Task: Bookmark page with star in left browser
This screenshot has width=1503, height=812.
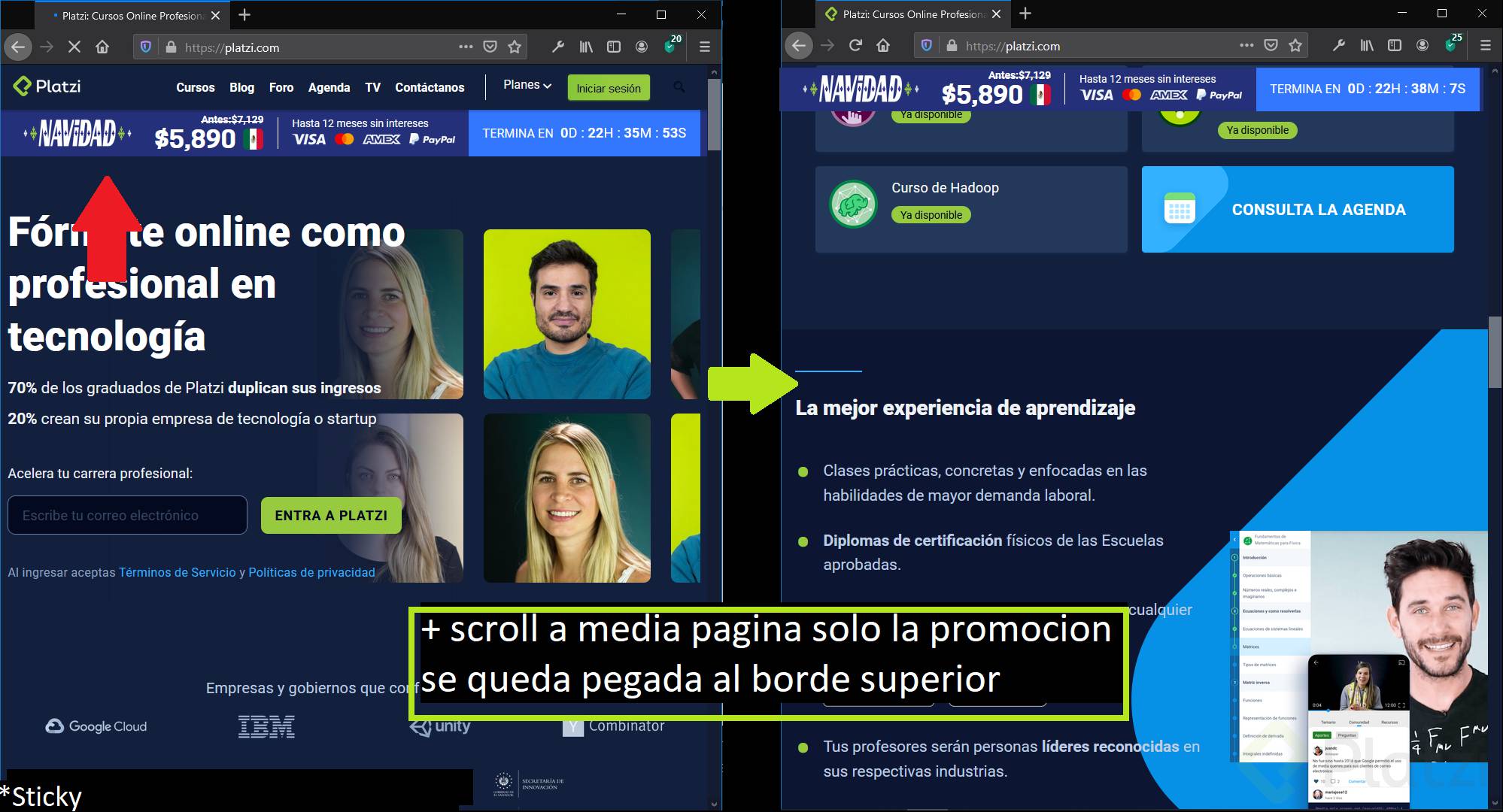Action: (515, 47)
